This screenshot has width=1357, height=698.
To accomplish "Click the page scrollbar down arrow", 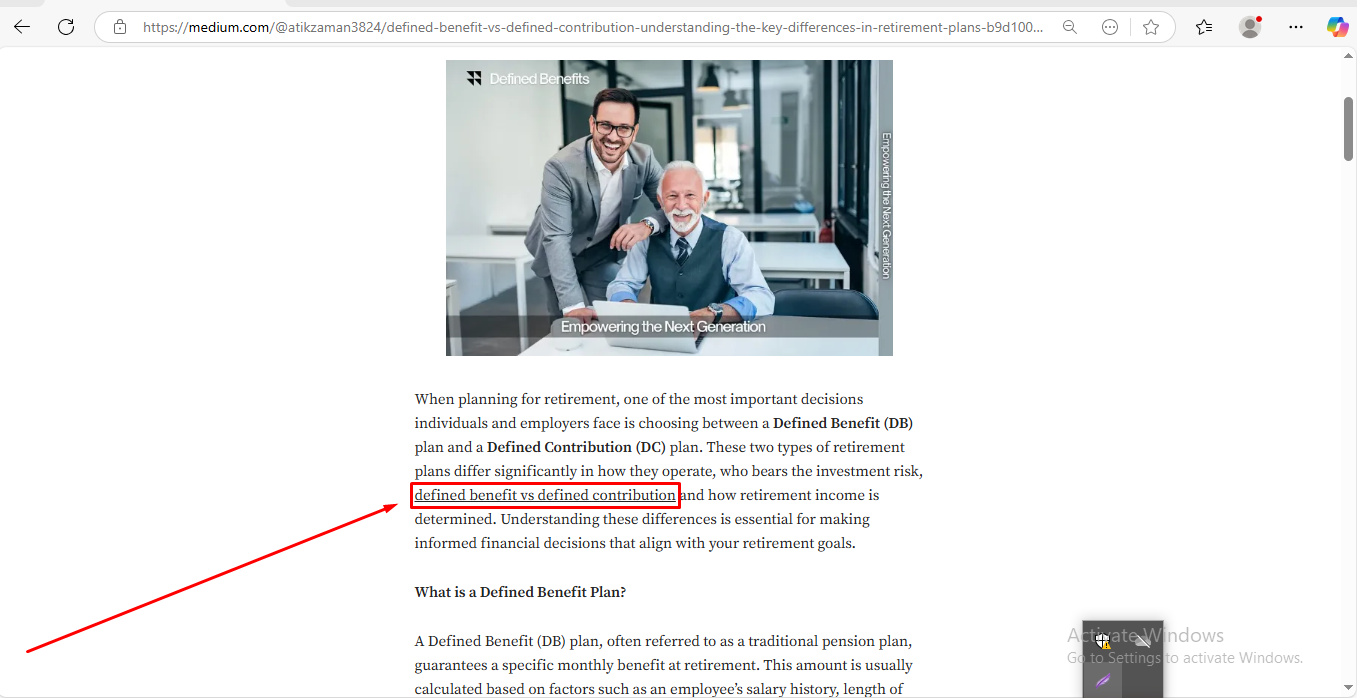I will click(x=1348, y=689).
